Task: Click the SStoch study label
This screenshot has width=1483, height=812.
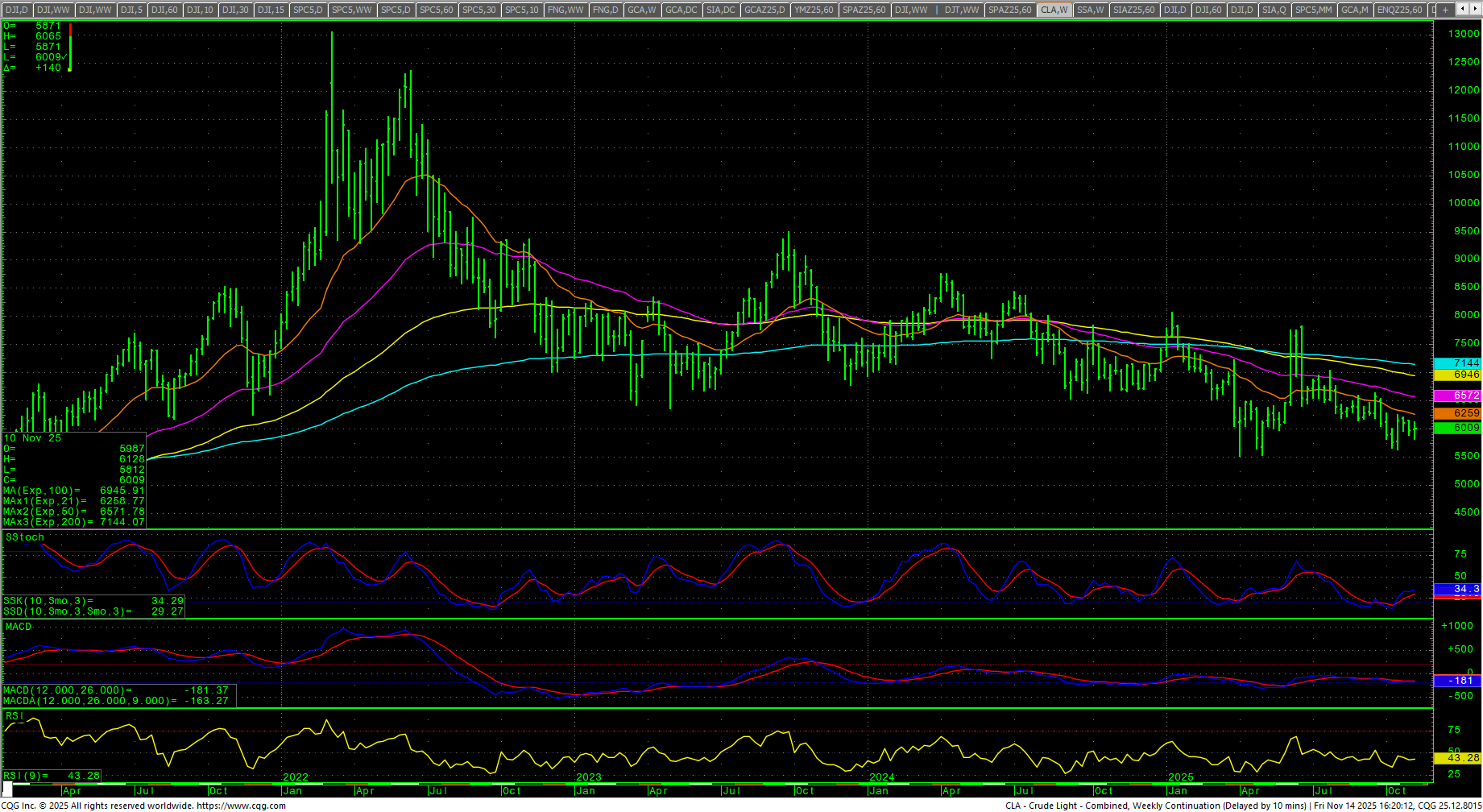Action: (25, 537)
